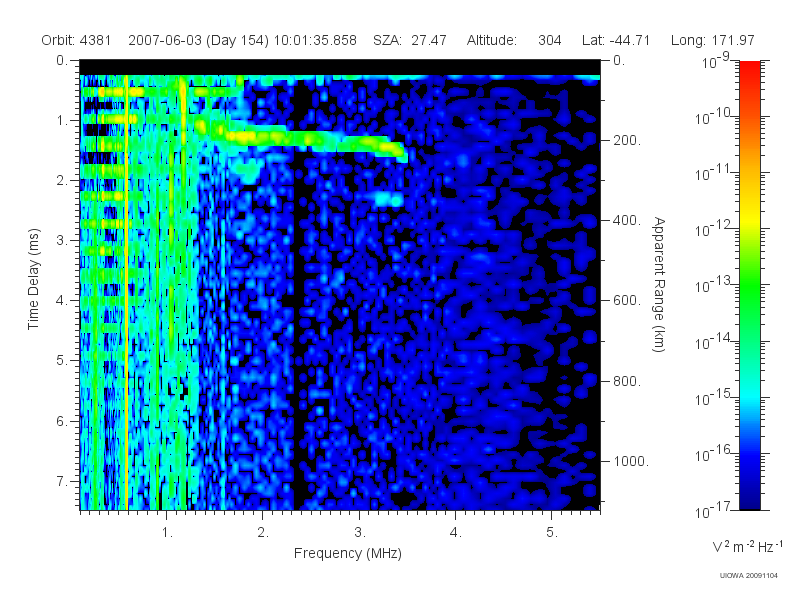Click the 0. label on apparent range axis

click(x=619, y=61)
